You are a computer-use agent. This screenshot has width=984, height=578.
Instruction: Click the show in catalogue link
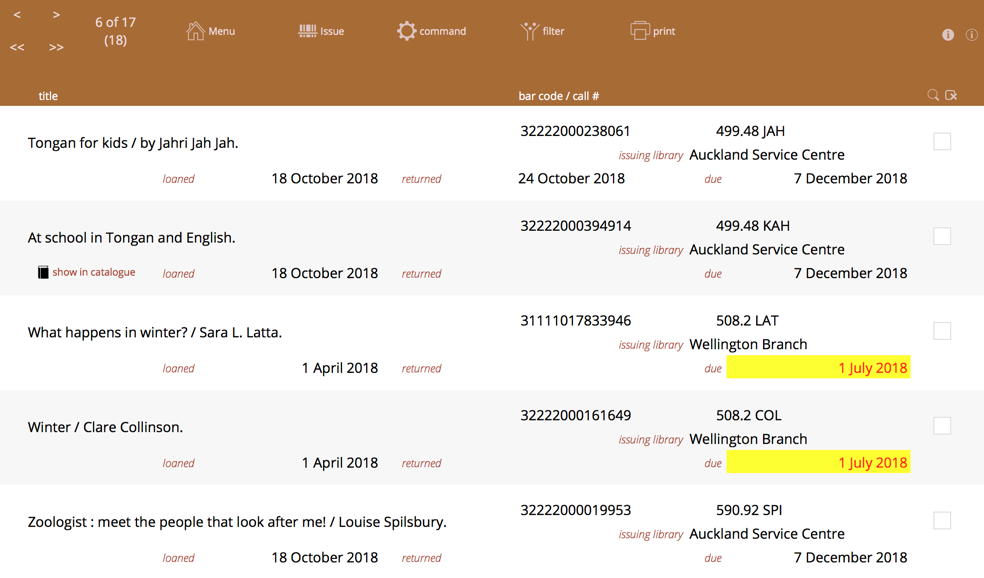coord(93,272)
